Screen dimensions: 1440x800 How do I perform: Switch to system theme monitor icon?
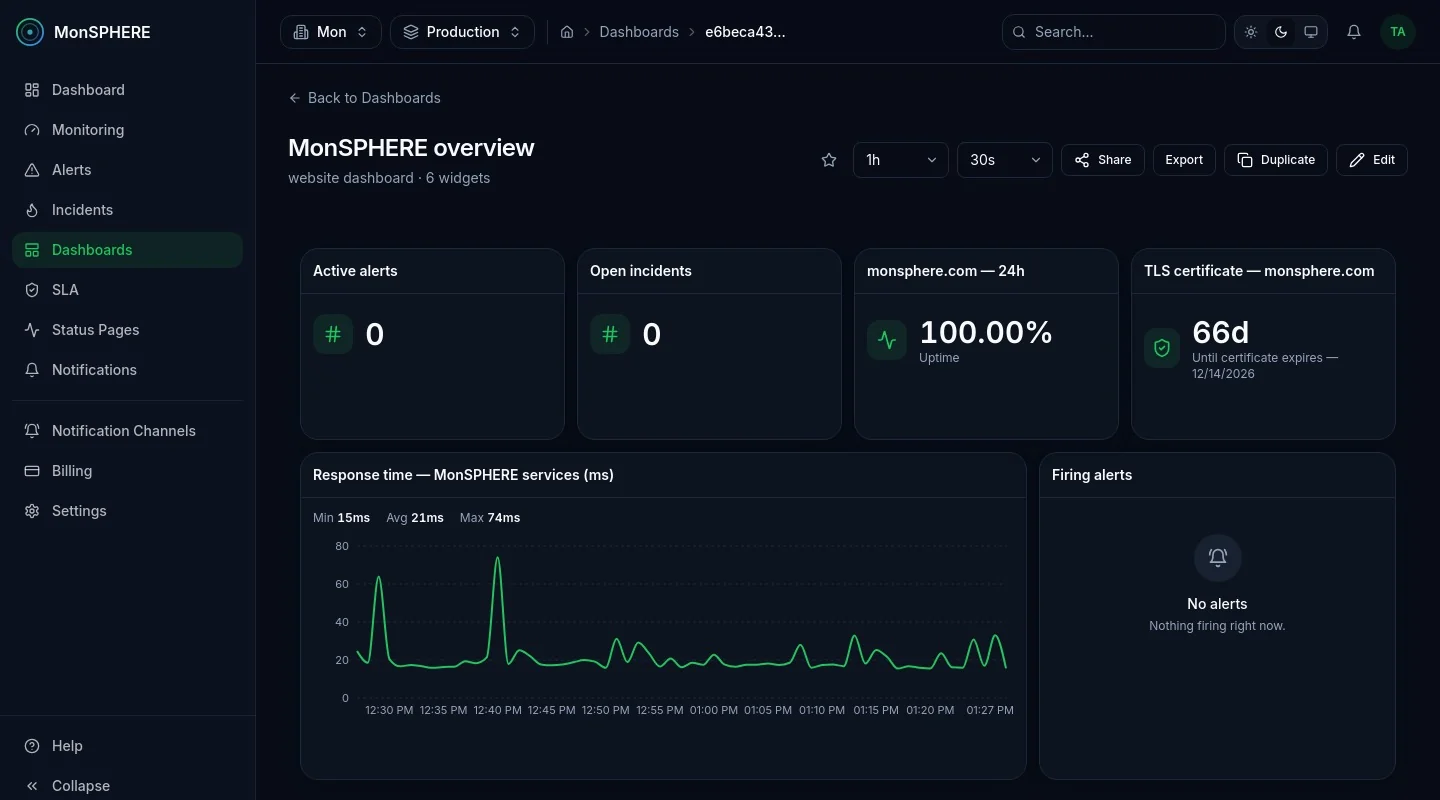click(x=1311, y=32)
